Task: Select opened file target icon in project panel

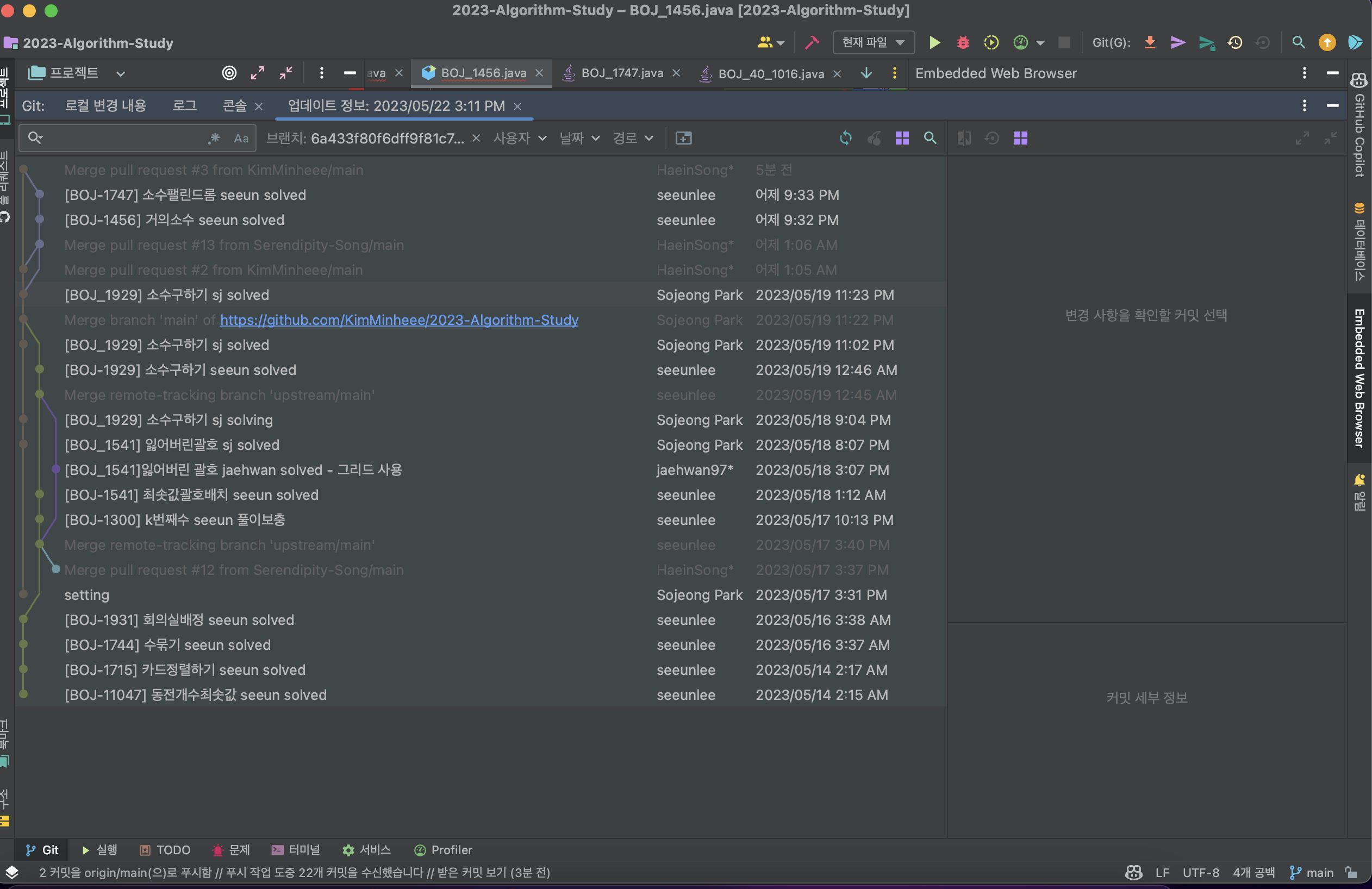Action: click(x=229, y=73)
